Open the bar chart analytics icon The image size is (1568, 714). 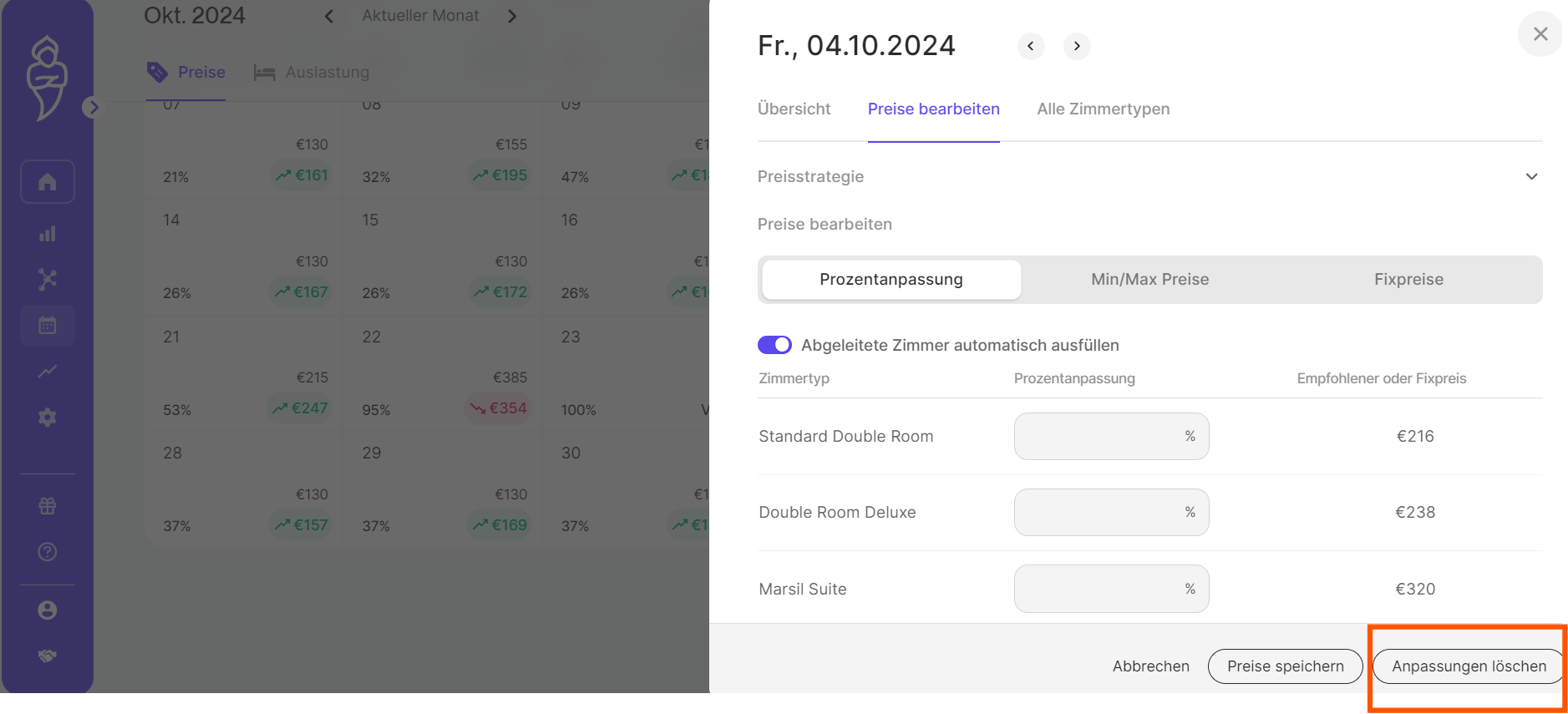pos(48,234)
